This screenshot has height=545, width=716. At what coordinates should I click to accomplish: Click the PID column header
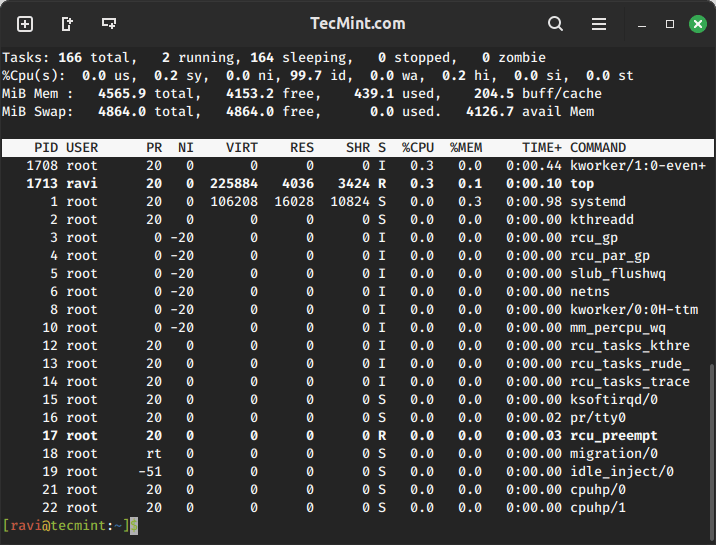(x=46, y=148)
